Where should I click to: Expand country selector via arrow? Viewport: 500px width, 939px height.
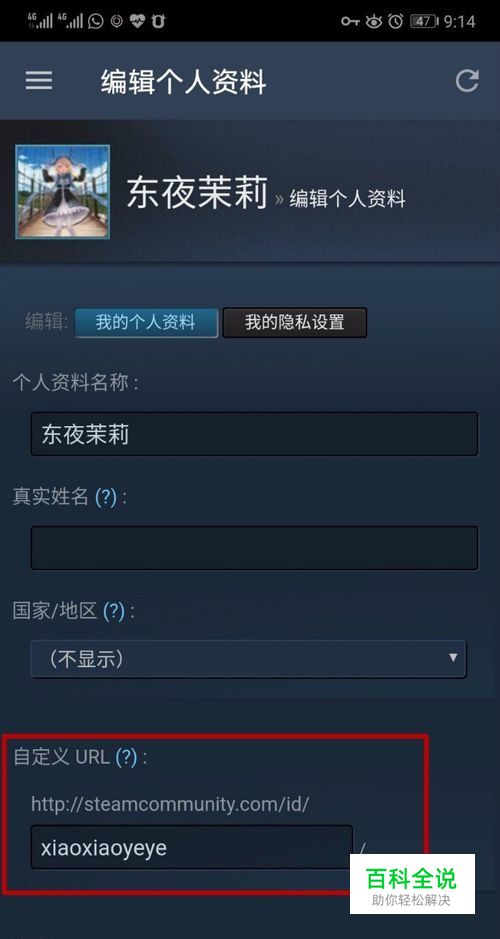tap(453, 658)
